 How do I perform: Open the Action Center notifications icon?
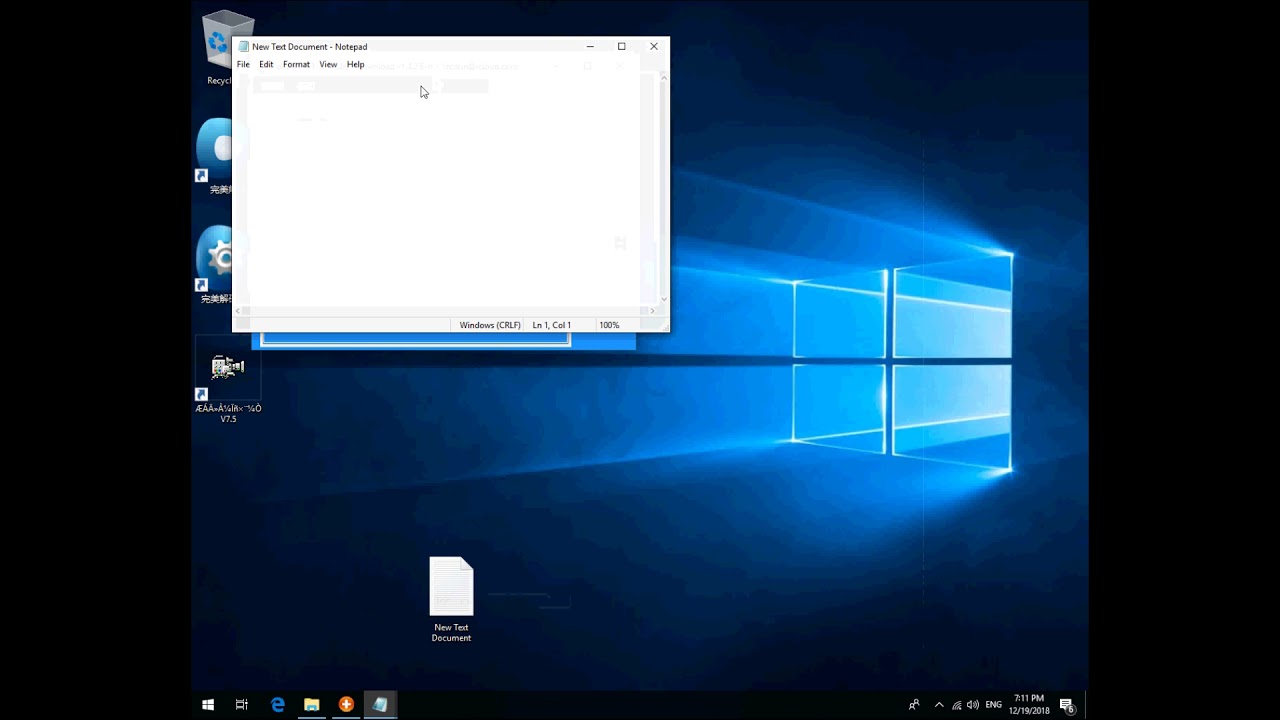1067,705
